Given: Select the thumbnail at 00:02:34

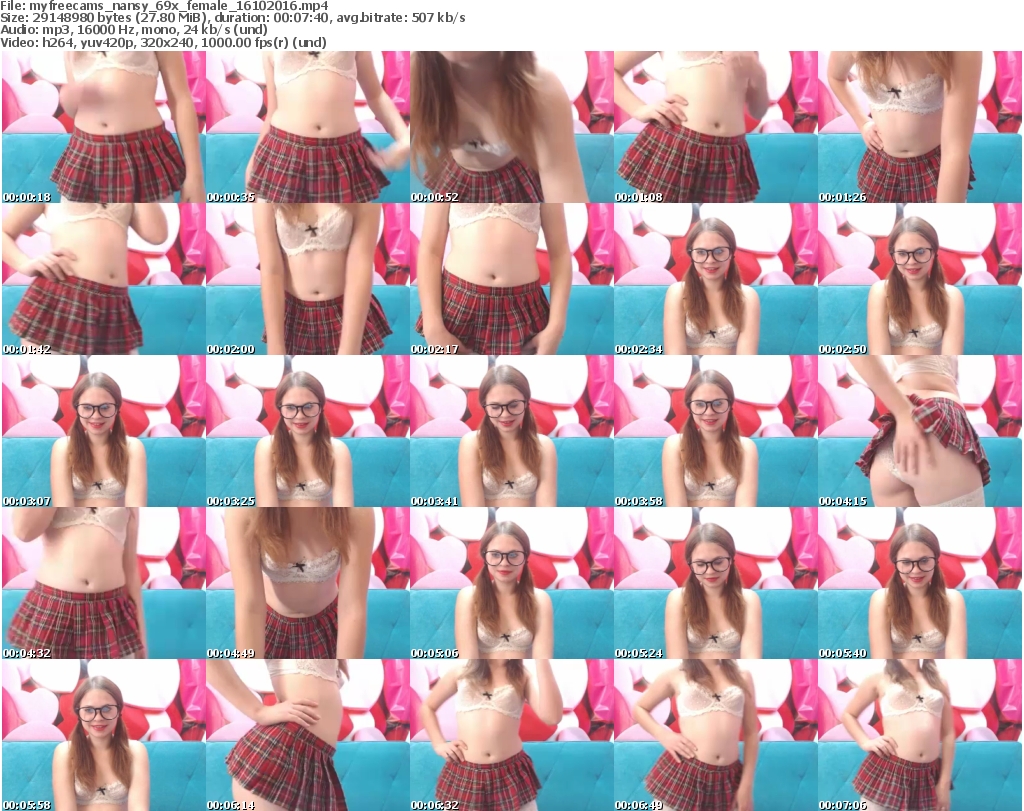Looking at the screenshot, I should [x=716, y=279].
